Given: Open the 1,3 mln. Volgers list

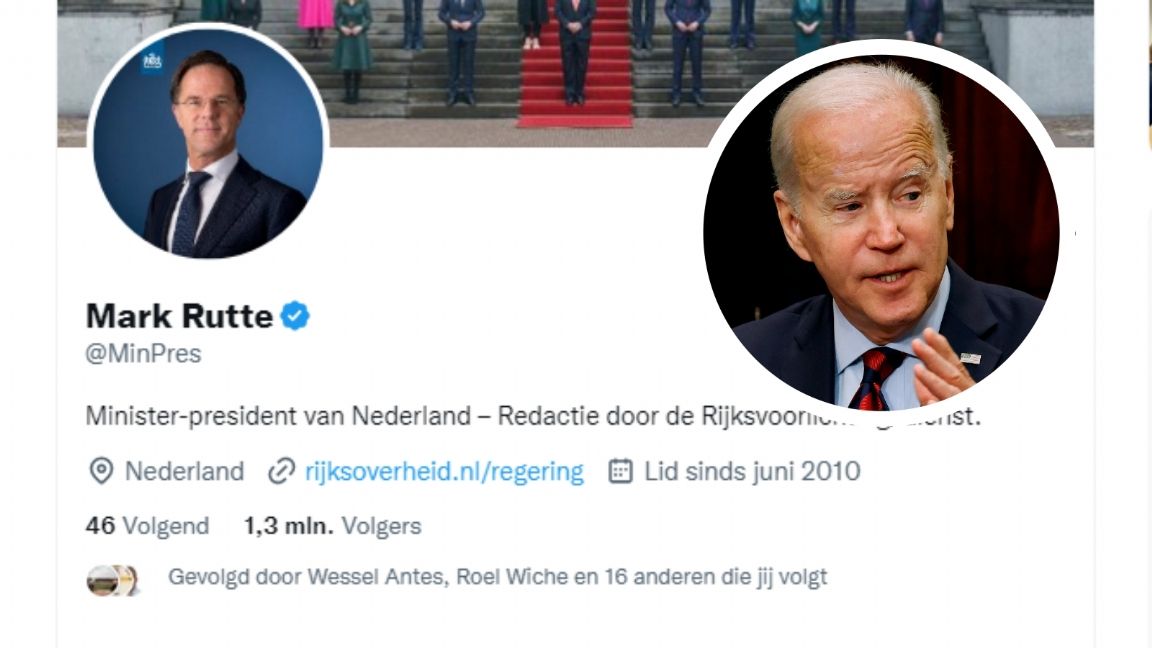Looking at the screenshot, I should coord(333,526).
